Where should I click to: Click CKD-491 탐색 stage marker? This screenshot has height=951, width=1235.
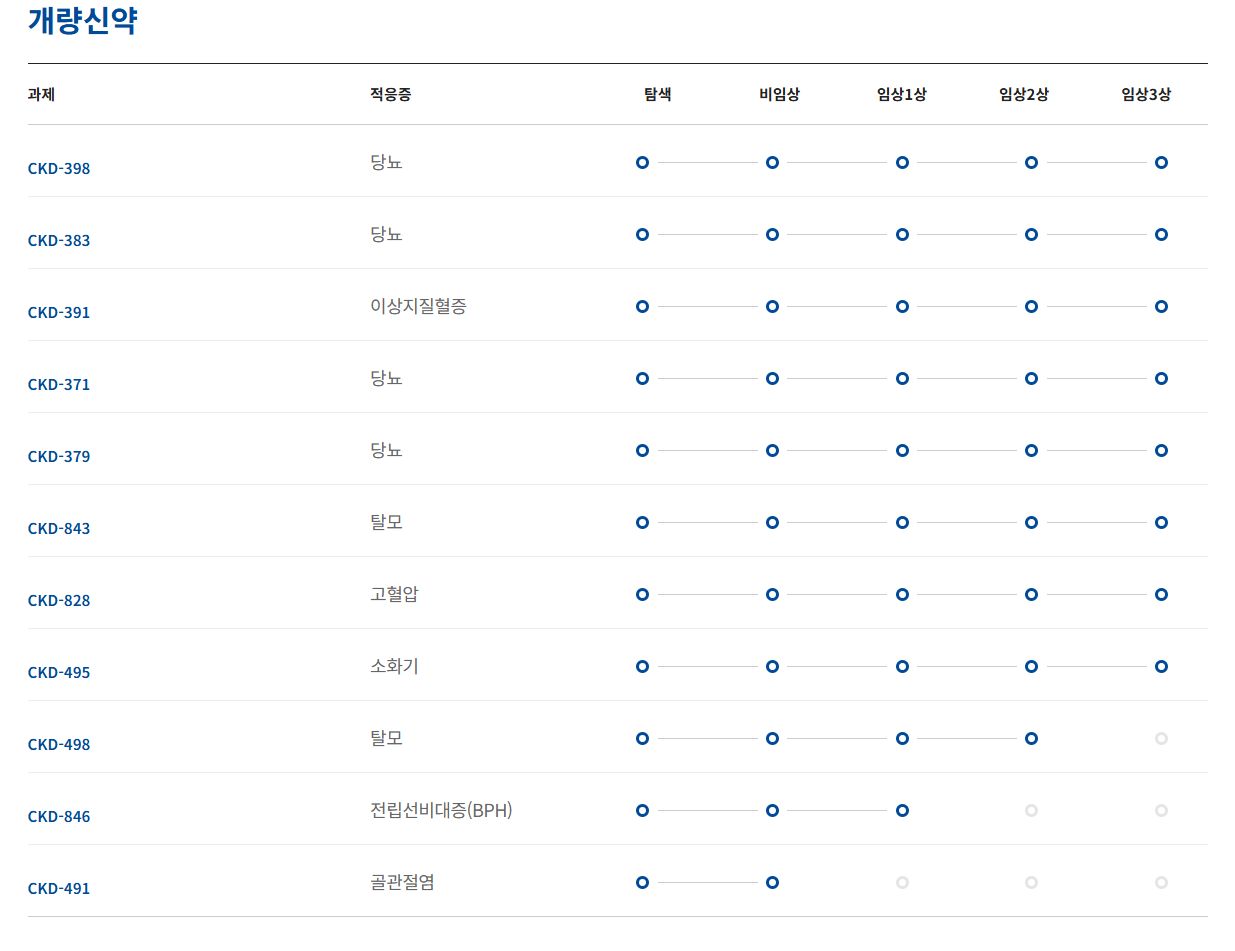click(x=642, y=882)
